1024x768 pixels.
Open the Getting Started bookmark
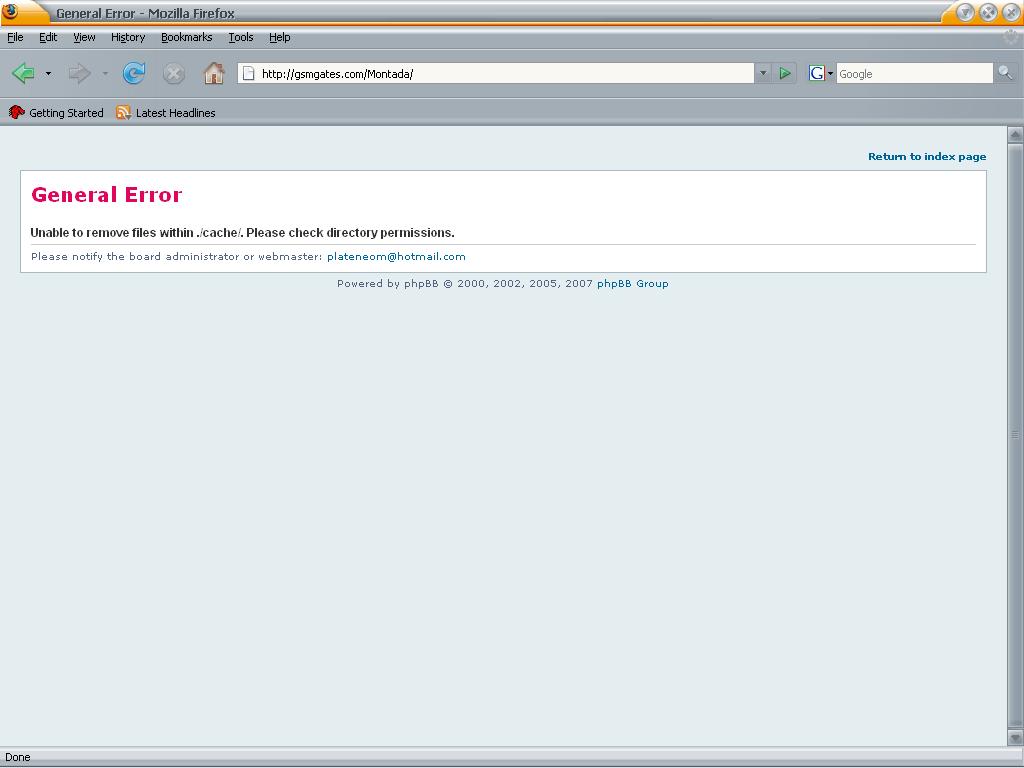coord(57,113)
